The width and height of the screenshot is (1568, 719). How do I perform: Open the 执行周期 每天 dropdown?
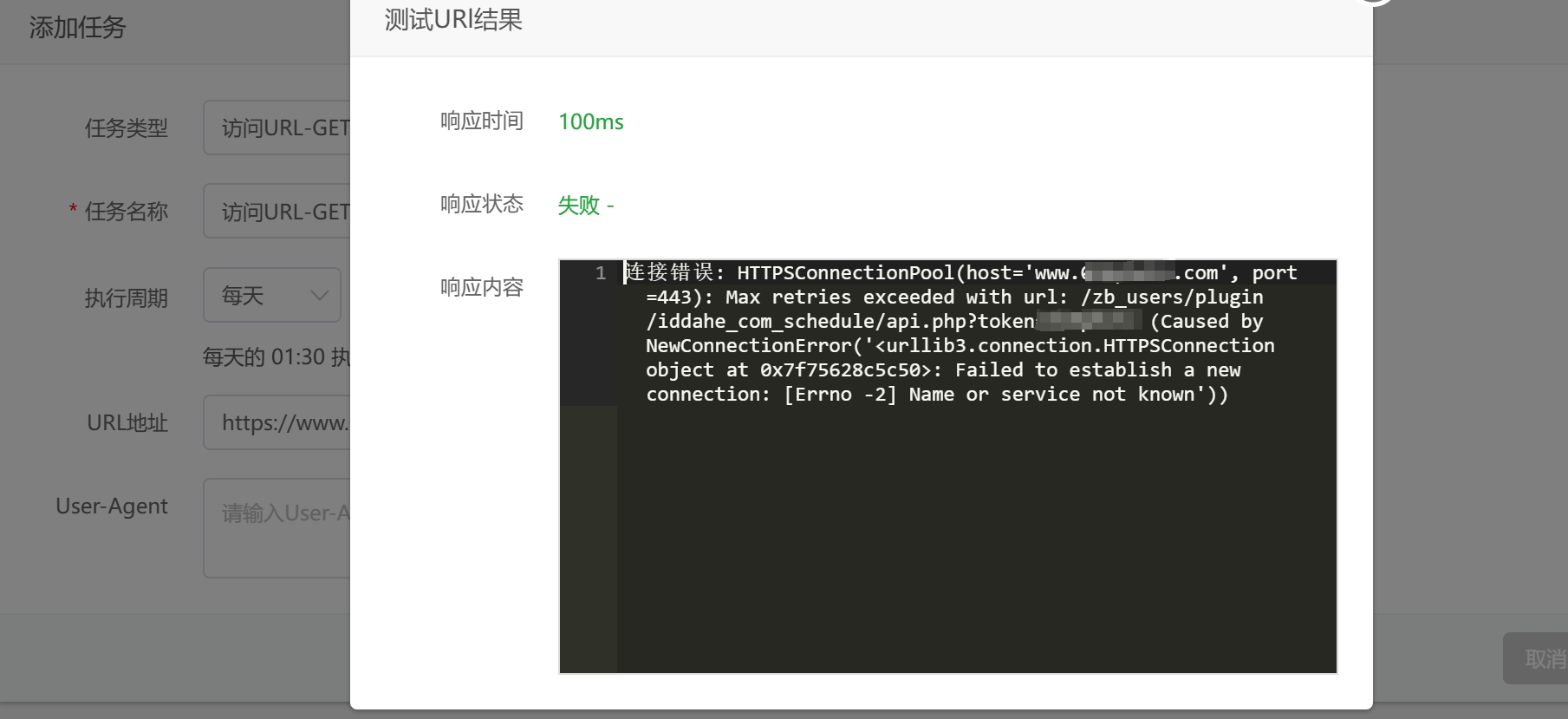[x=271, y=295]
